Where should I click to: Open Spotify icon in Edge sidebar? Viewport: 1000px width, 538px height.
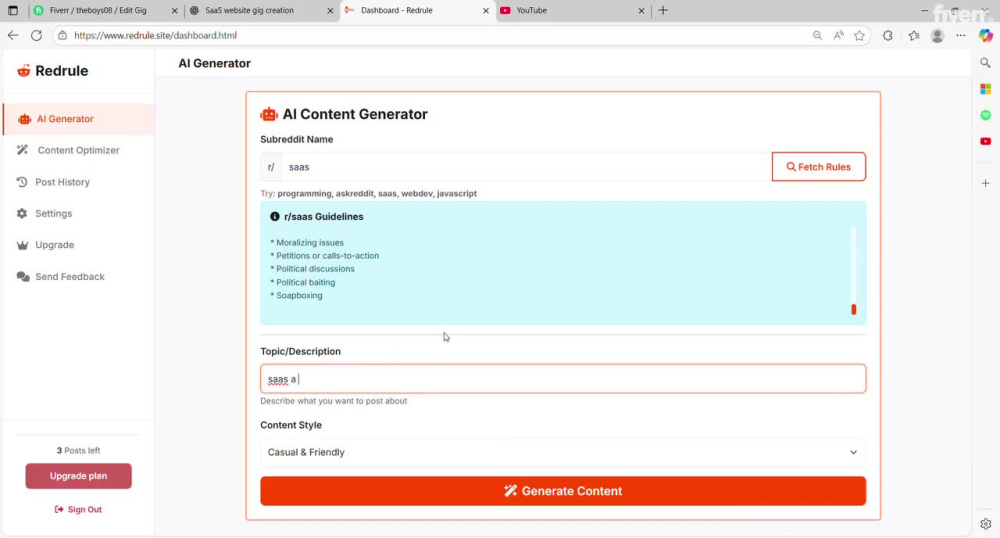985,115
